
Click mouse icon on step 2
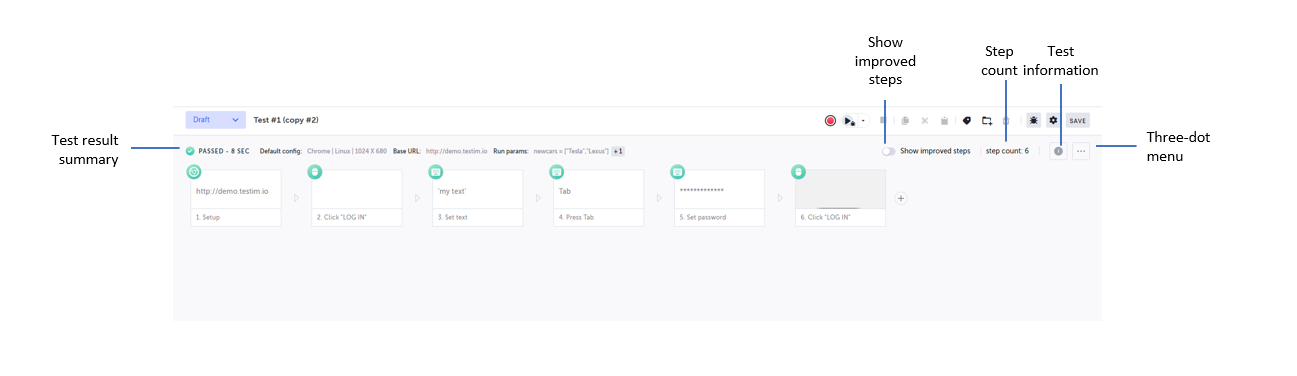pos(315,172)
